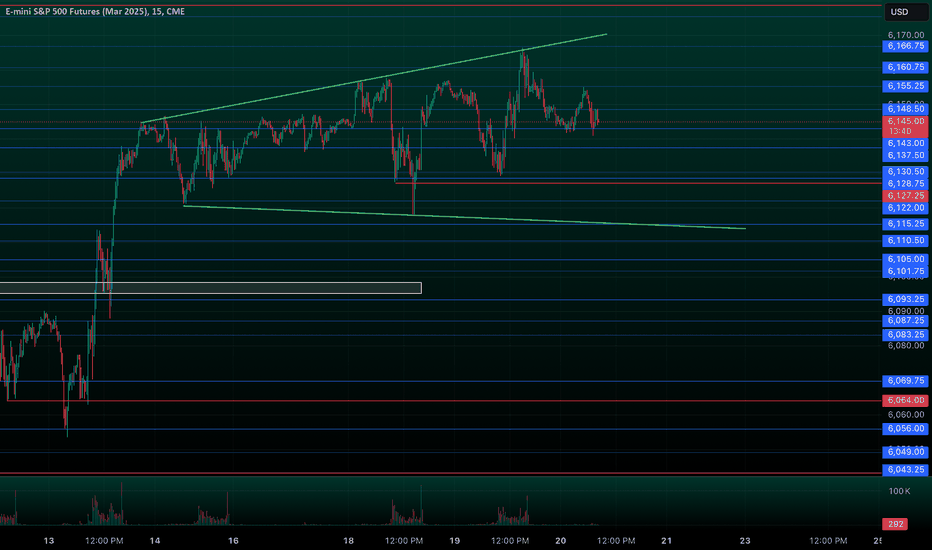932x550 pixels.
Task: Select the 6,087.25 price label
Action: pyautogui.click(x=905, y=320)
